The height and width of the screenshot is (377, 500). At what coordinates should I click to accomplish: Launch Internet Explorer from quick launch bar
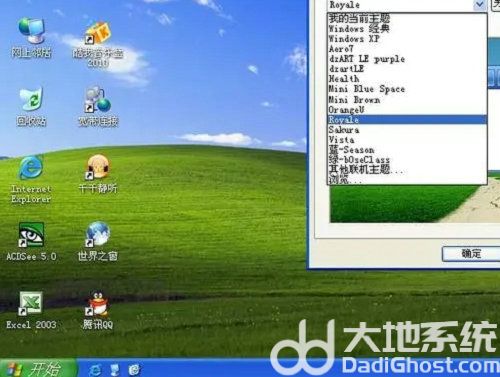[96, 369]
